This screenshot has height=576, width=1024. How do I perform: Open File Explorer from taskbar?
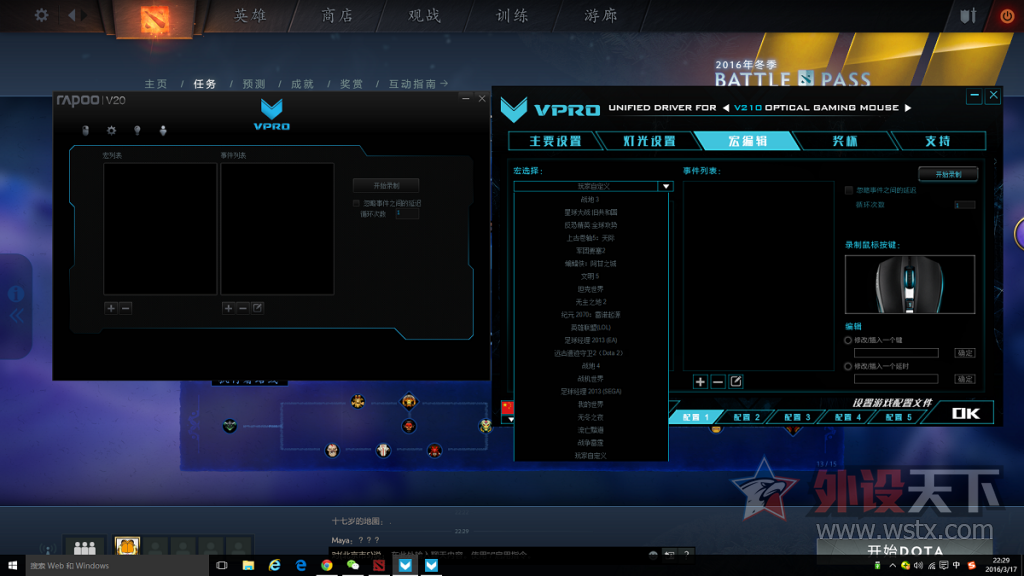pyautogui.click(x=248, y=566)
